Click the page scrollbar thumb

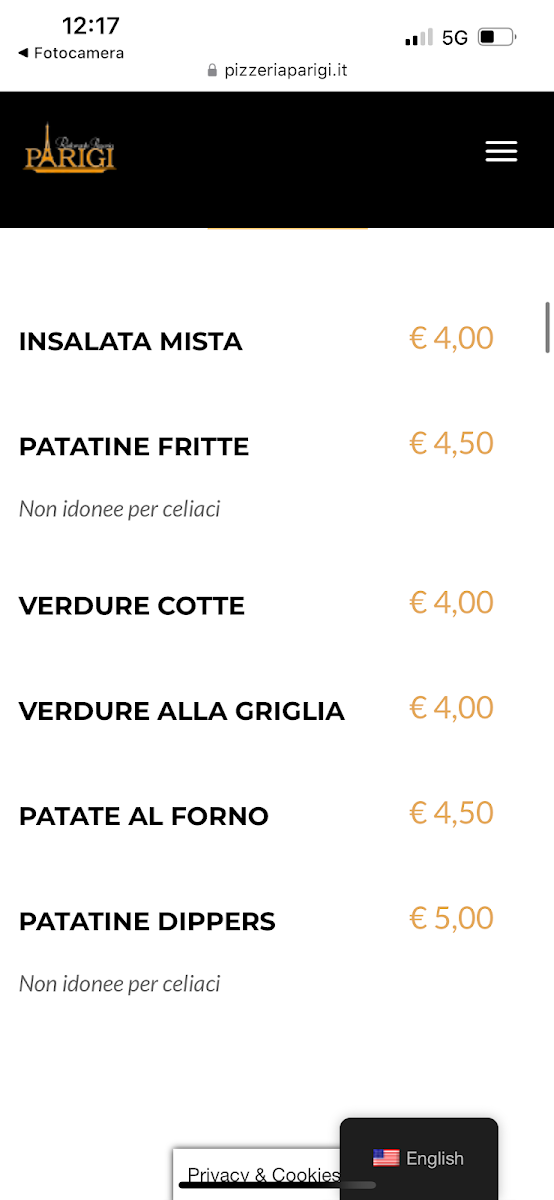pyautogui.click(x=547, y=327)
